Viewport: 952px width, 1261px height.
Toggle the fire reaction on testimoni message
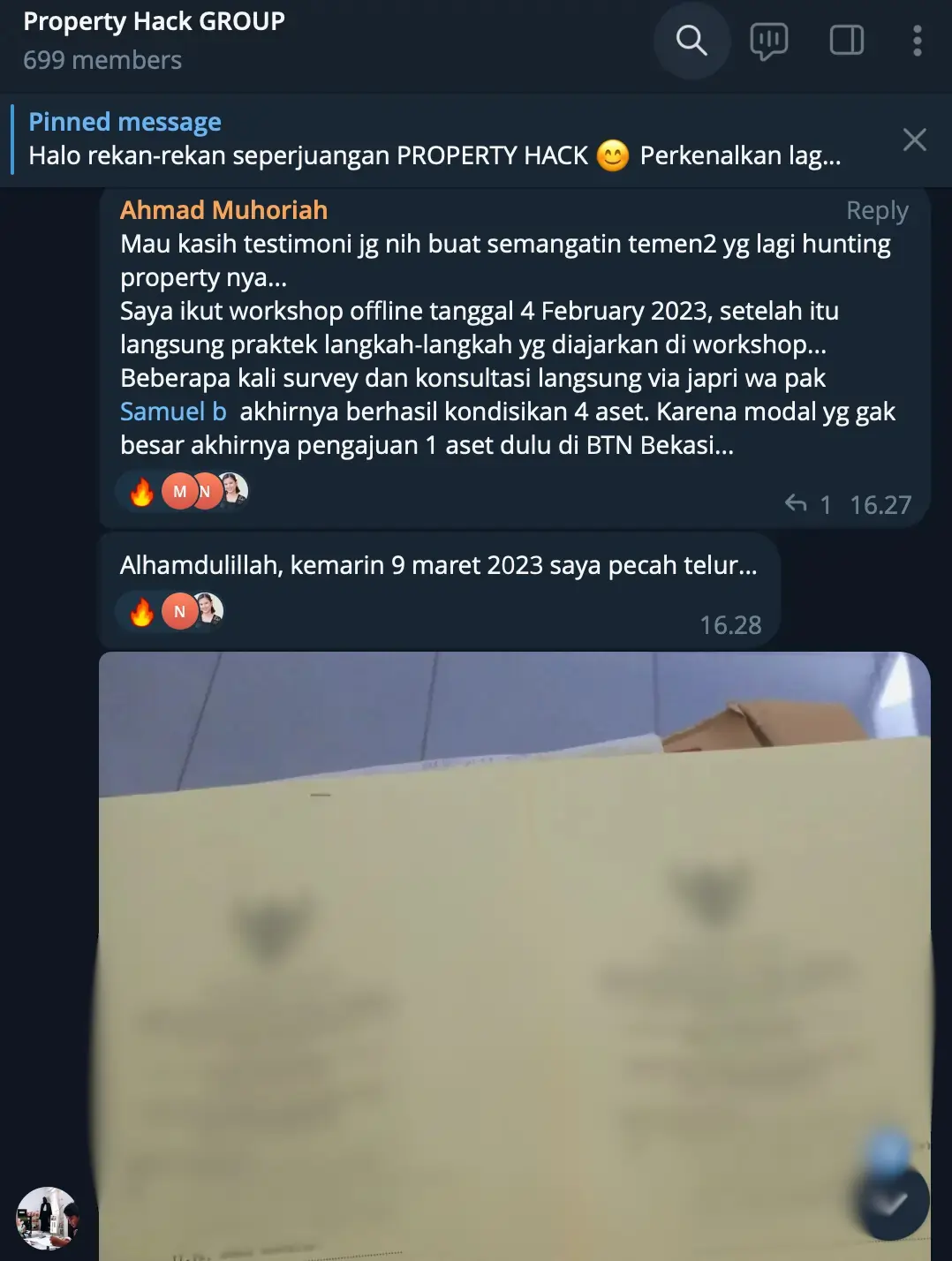tap(141, 492)
